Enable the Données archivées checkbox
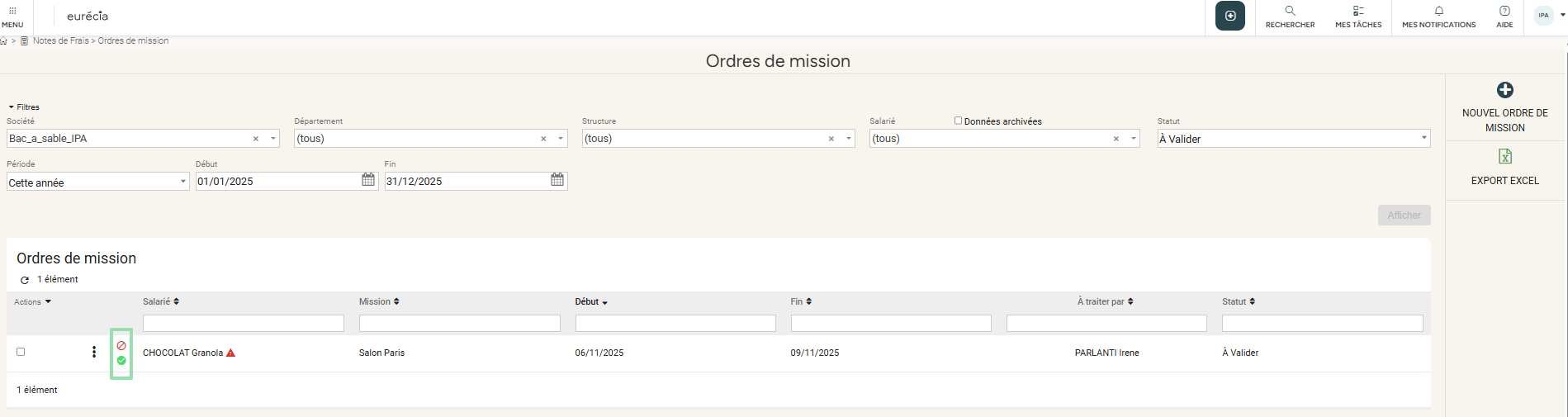Screen dimensions: 1568x417 click(x=958, y=121)
